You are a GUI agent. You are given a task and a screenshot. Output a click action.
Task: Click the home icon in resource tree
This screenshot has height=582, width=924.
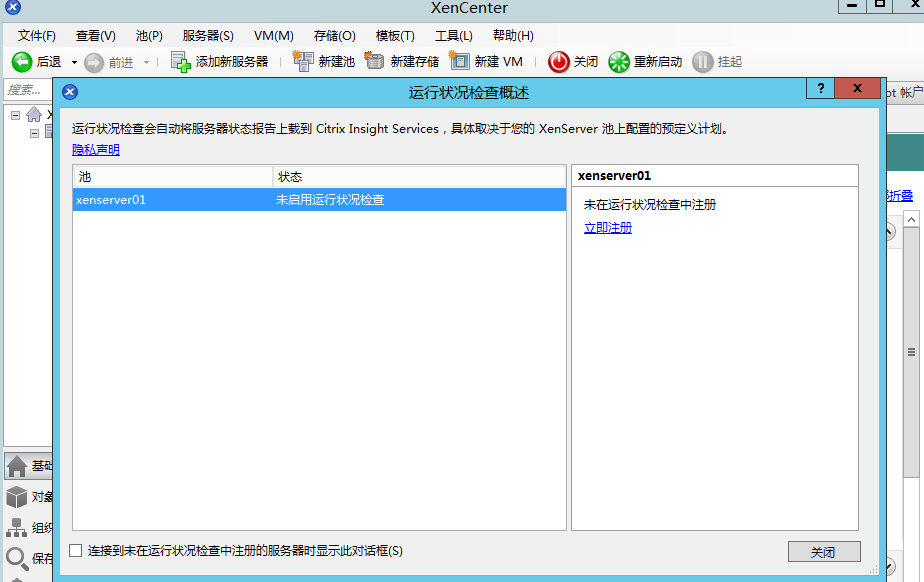34,114
